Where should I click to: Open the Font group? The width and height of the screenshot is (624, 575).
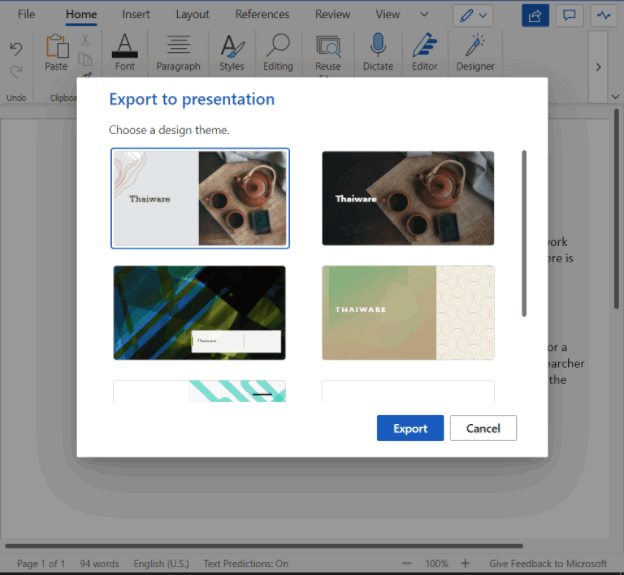125,53
